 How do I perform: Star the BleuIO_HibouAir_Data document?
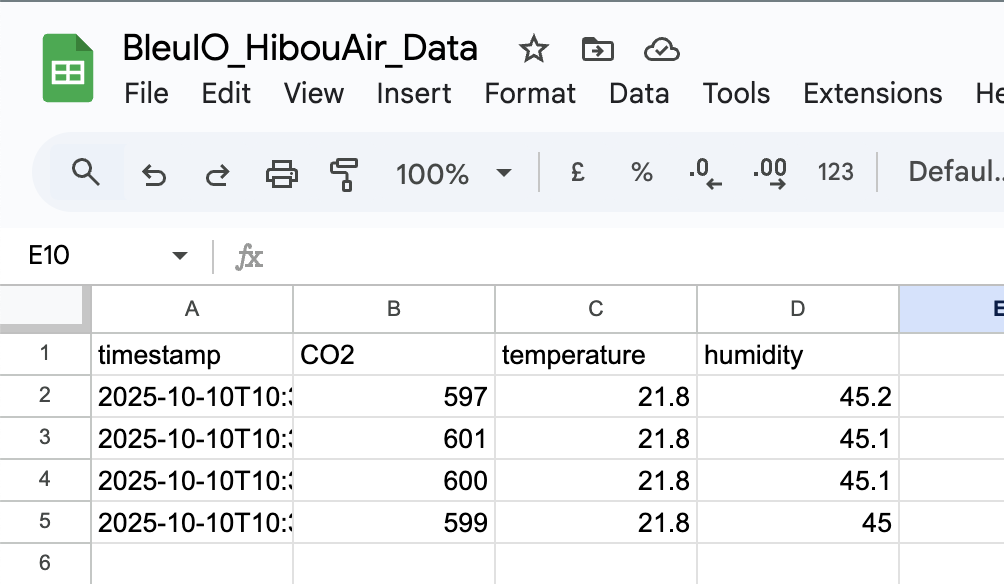point(534,49)
